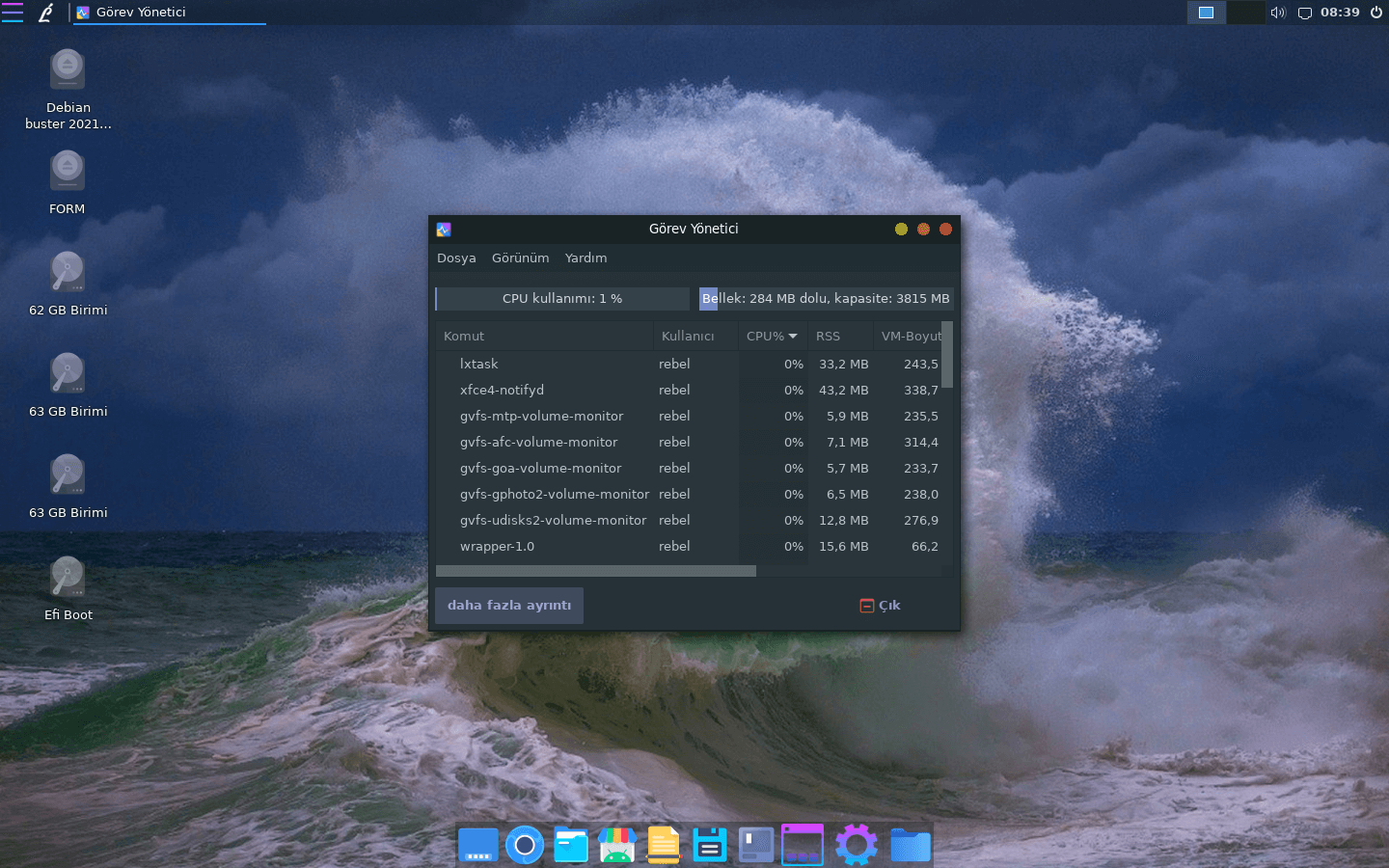Open the Android app store dock icon
1389x868 pixels.
[617, 845]
